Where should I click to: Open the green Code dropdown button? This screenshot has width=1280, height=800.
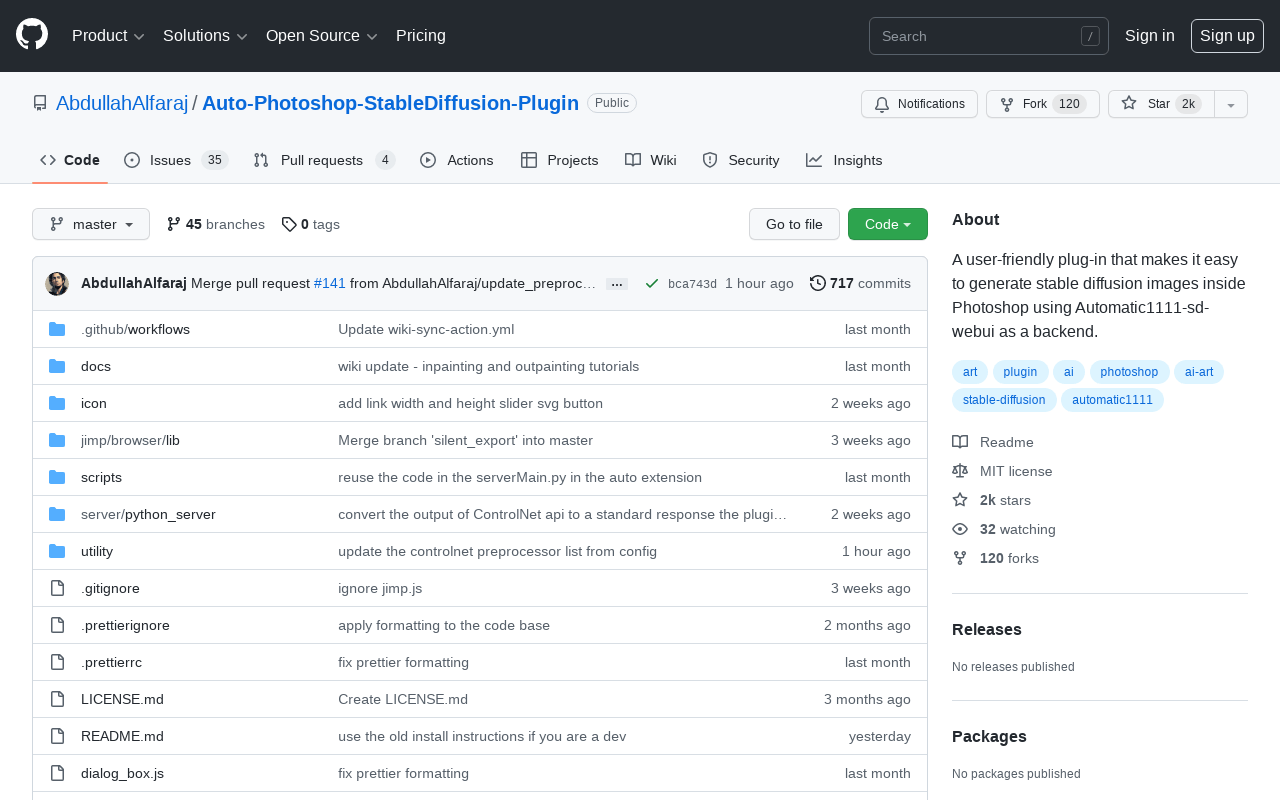(x=888, y=224)
